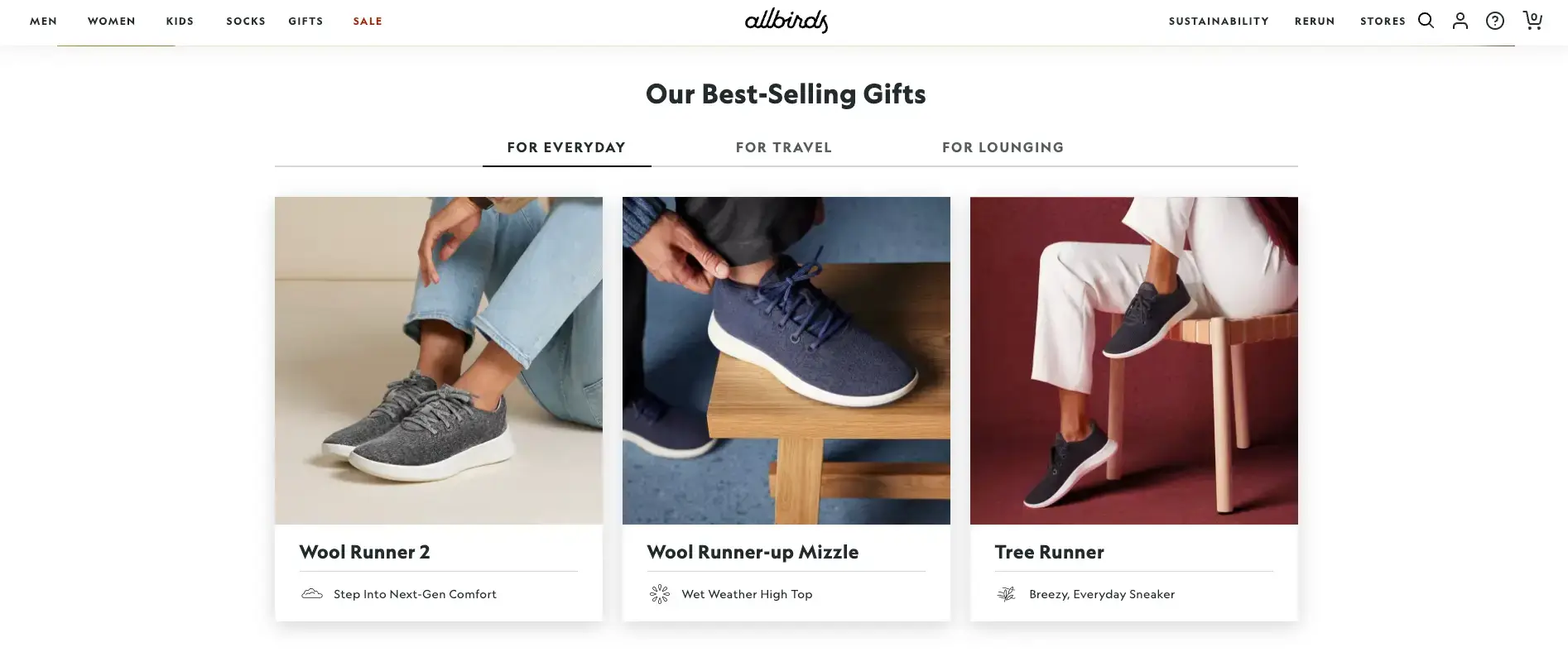
Task: Open the search icon in the header
Action: [x=1426, y=21]
